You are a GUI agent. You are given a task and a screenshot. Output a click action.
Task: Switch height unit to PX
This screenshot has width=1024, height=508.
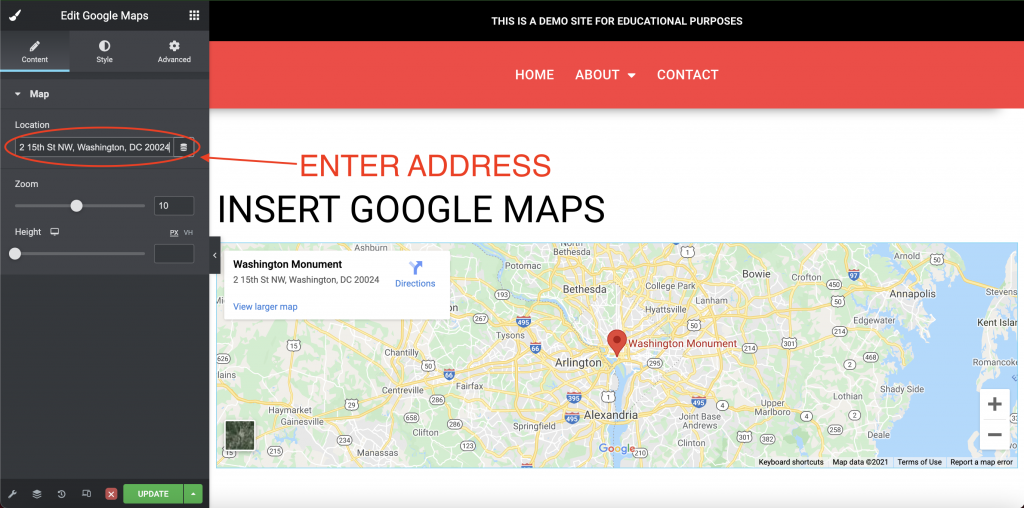tap(174, 232)
